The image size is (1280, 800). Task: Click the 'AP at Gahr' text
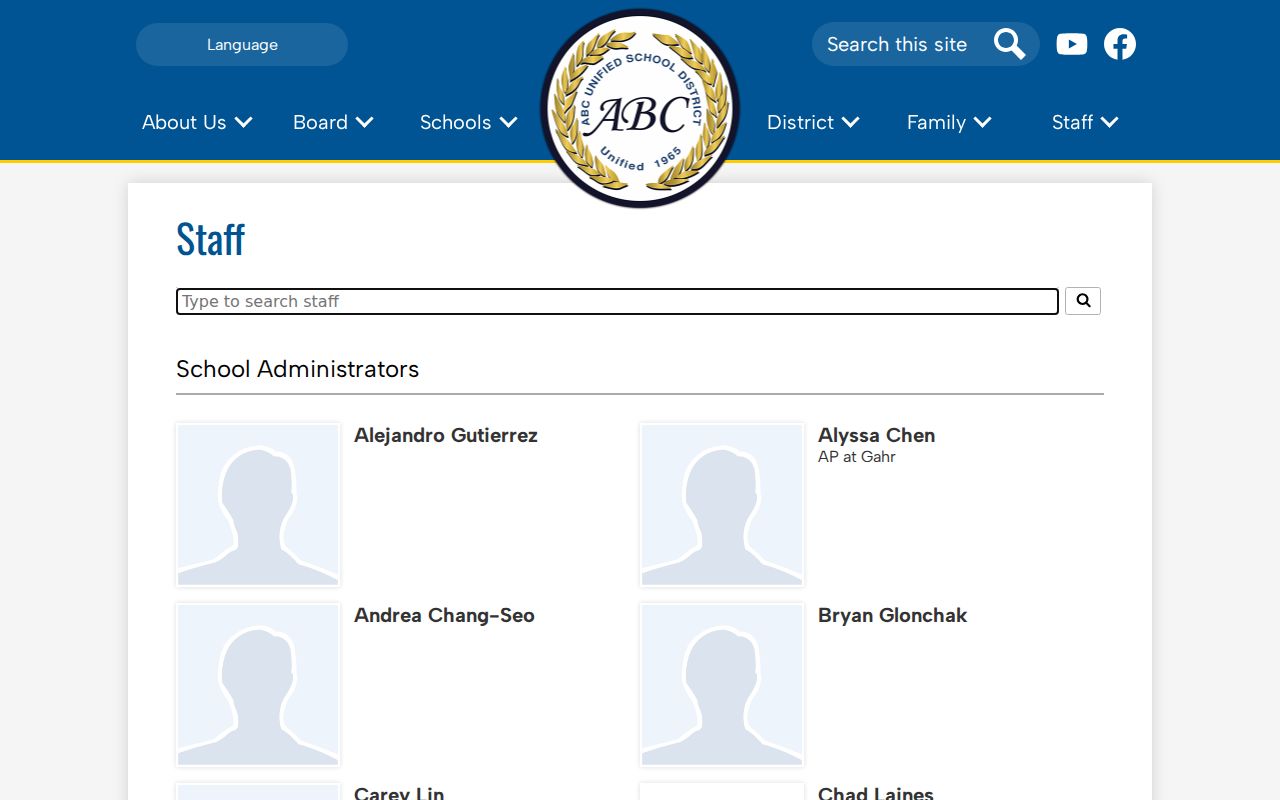coord(857,457)
